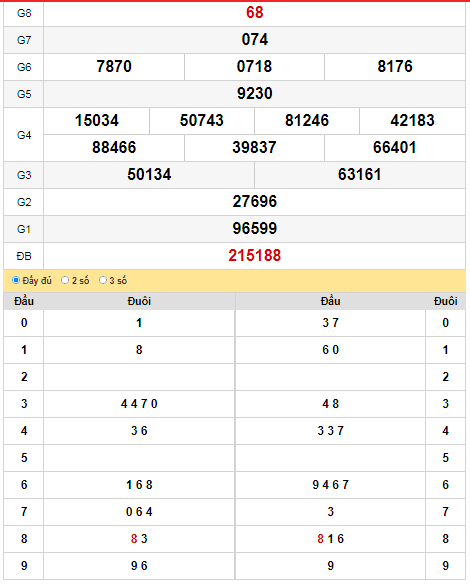Select the G6 number 8176
Image resolution: width=470 pixels, height=584 pixels.
click(395, 67)
